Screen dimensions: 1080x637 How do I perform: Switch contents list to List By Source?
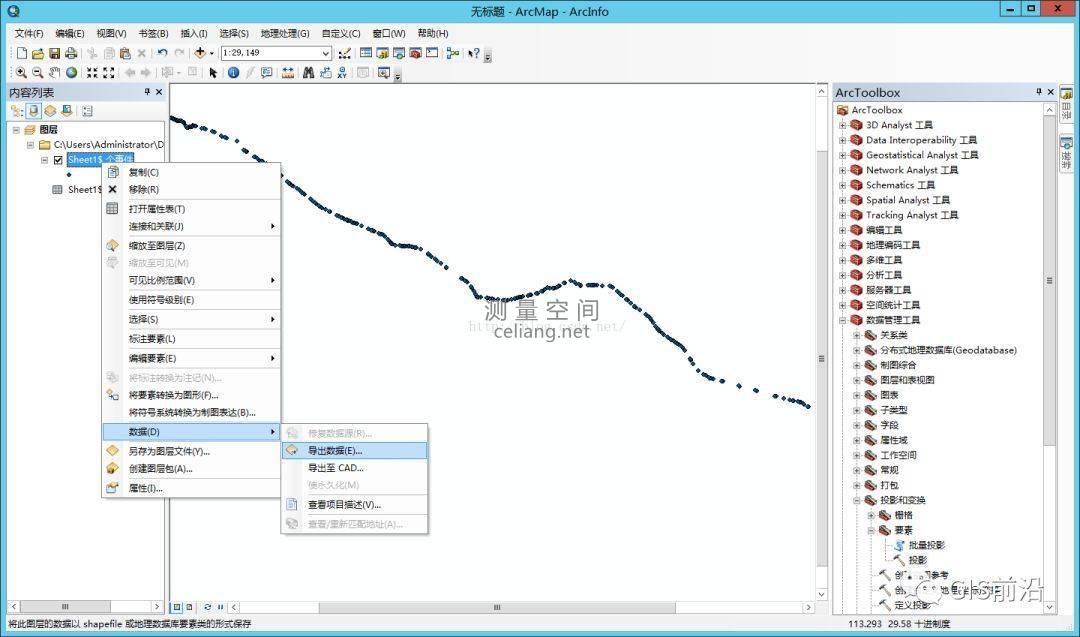coord(34,111)
